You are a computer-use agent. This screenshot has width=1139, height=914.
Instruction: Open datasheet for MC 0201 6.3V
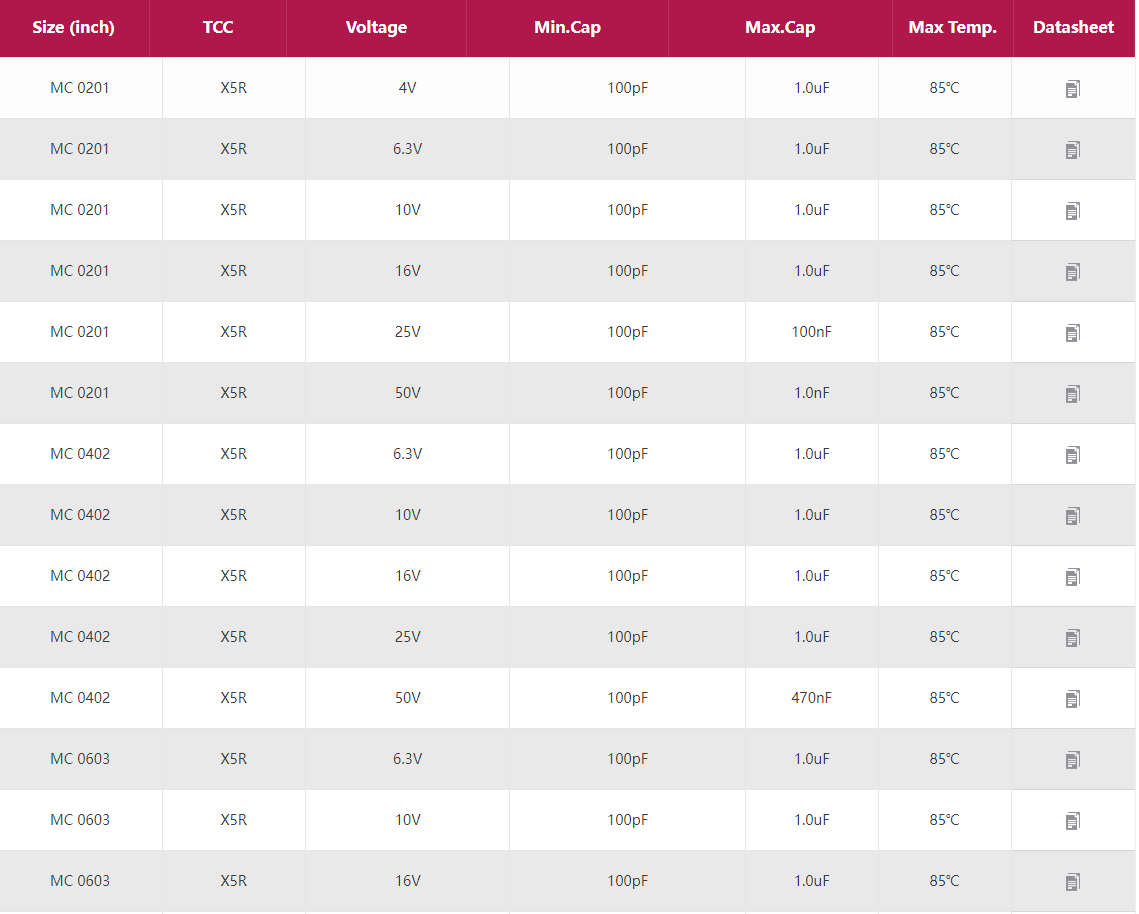coord(1072,150)
